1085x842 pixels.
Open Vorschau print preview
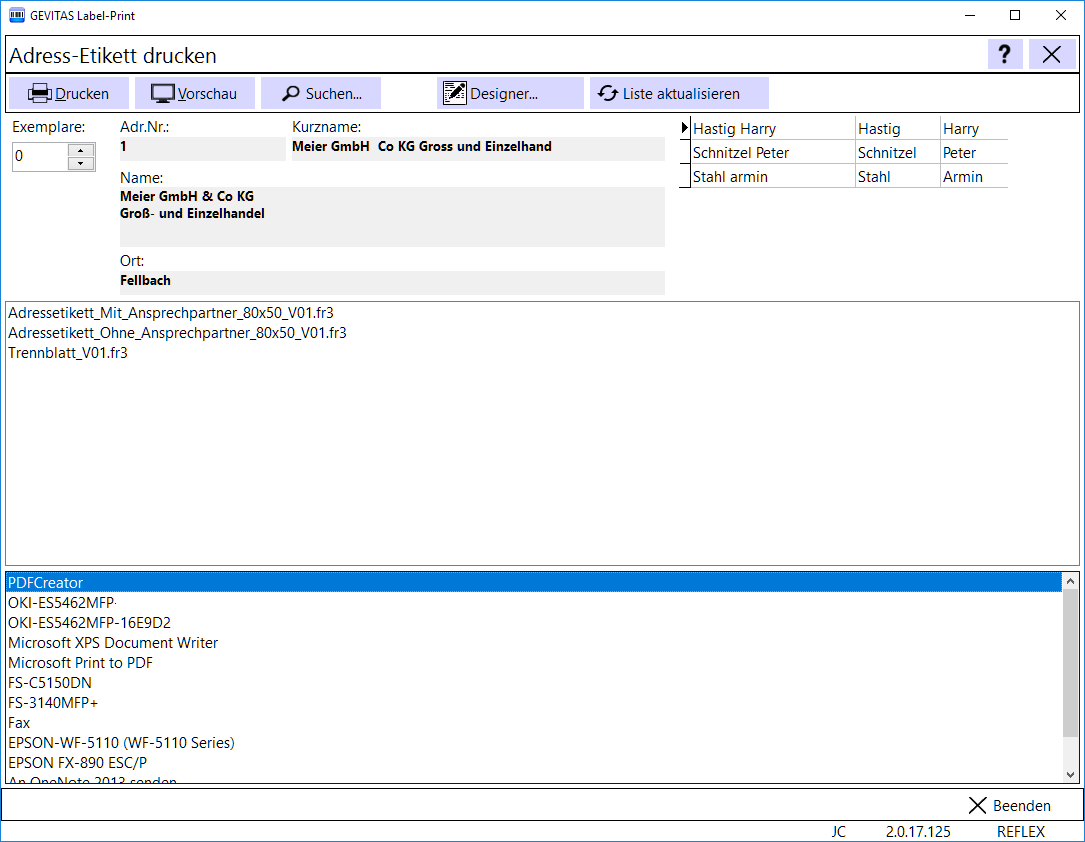click(x=194, y=93)
